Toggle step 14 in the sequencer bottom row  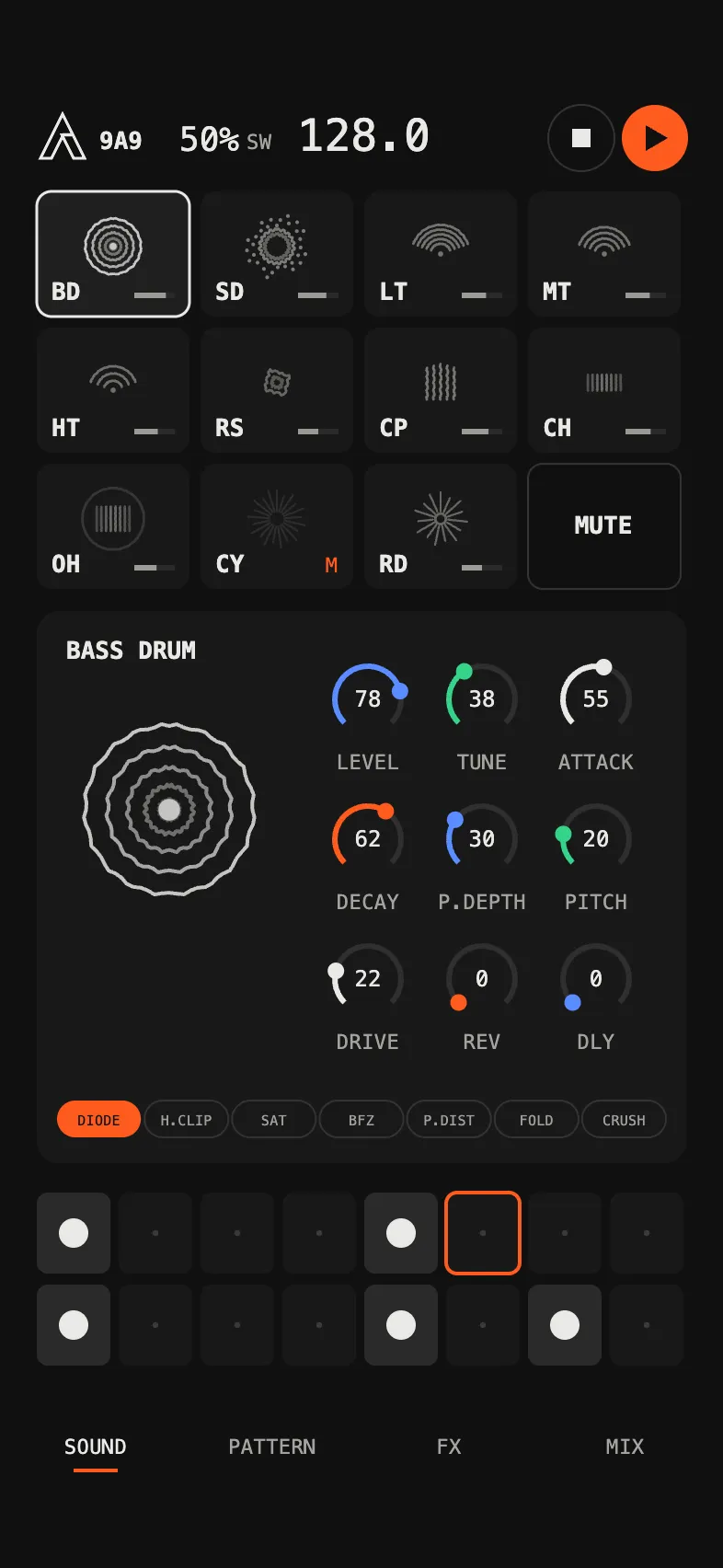[483, 1325]
